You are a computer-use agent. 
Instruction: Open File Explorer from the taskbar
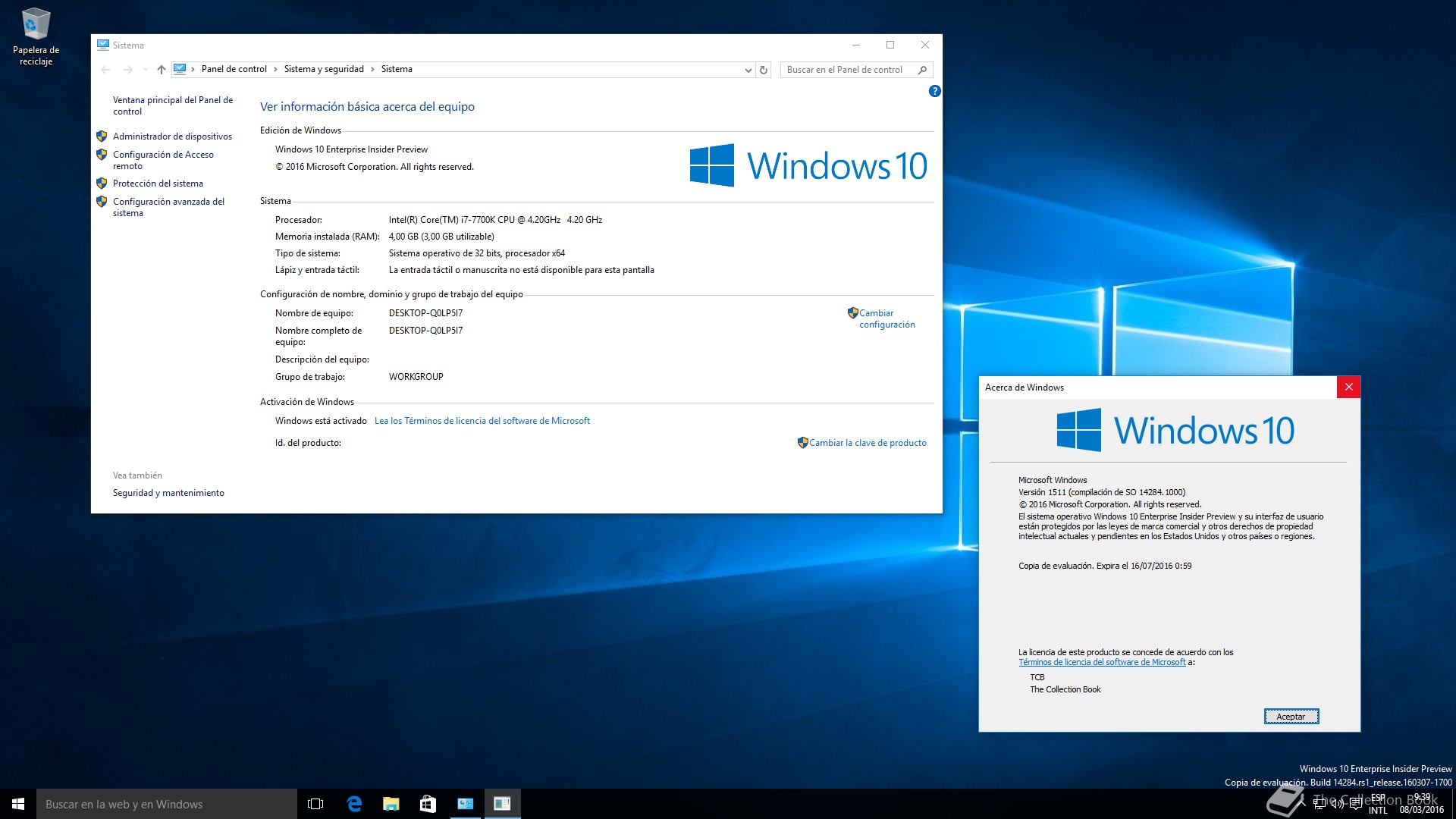click(x=391, y=804)
